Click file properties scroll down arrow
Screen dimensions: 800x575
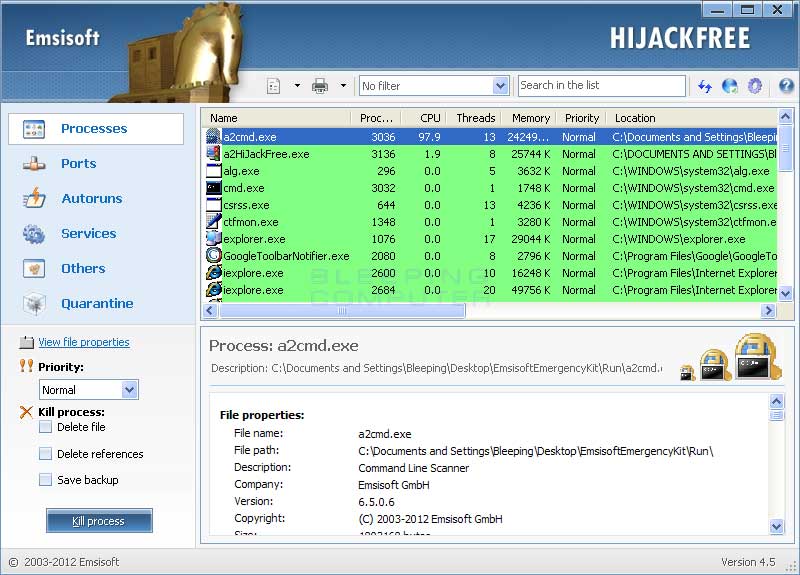[777, 526]
